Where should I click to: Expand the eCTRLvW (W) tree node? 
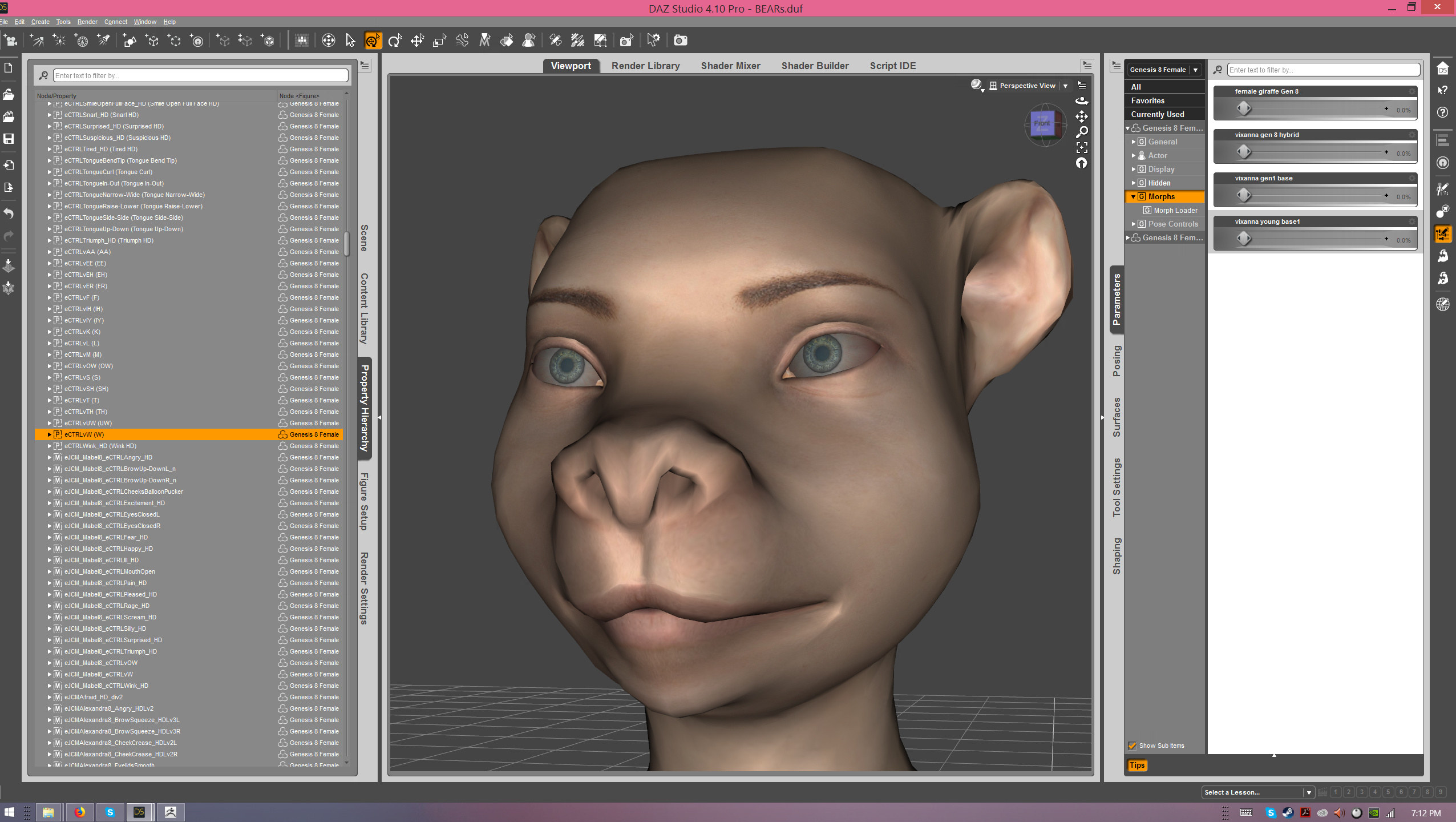50,434
